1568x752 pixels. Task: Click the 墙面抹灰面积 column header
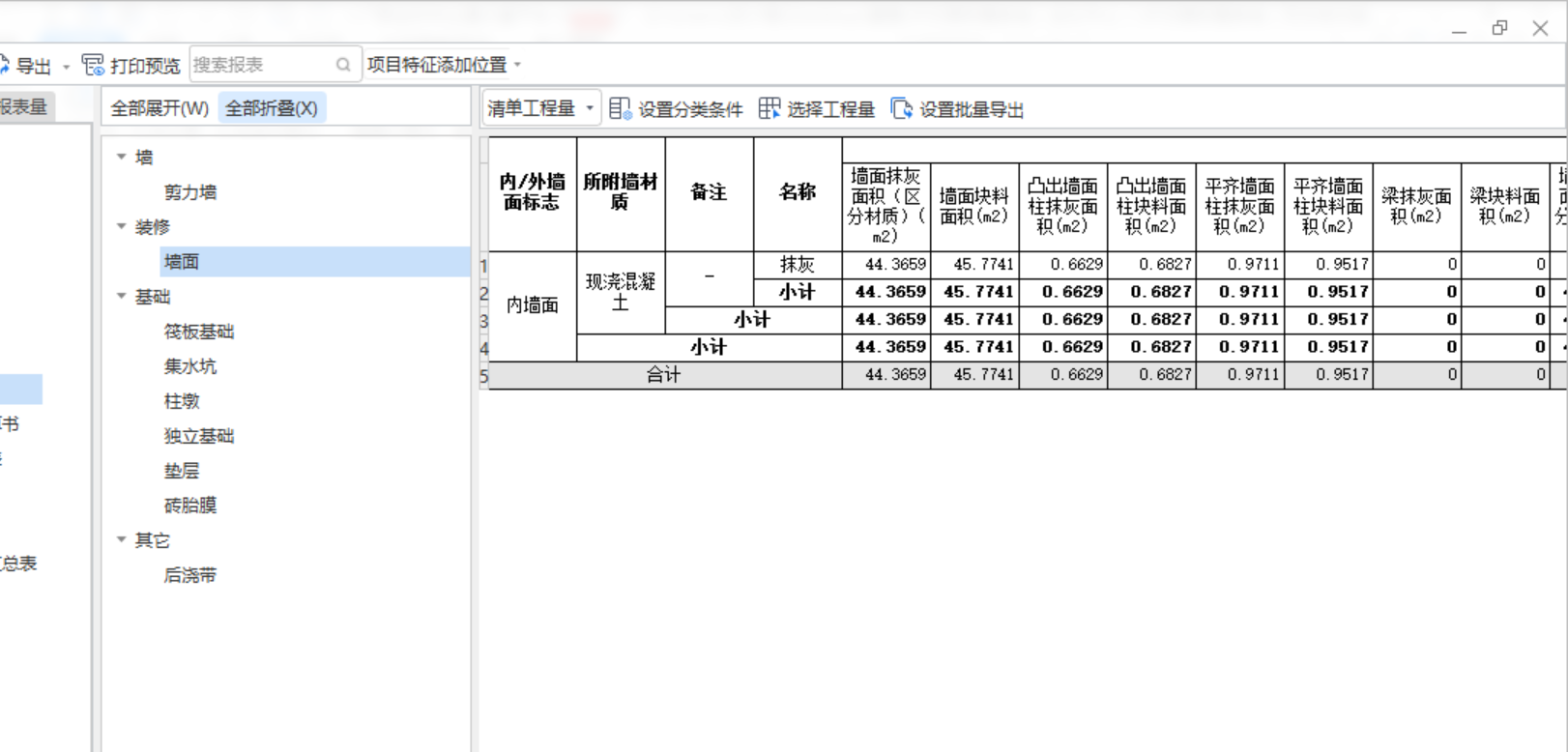click(x=886, y=207)
